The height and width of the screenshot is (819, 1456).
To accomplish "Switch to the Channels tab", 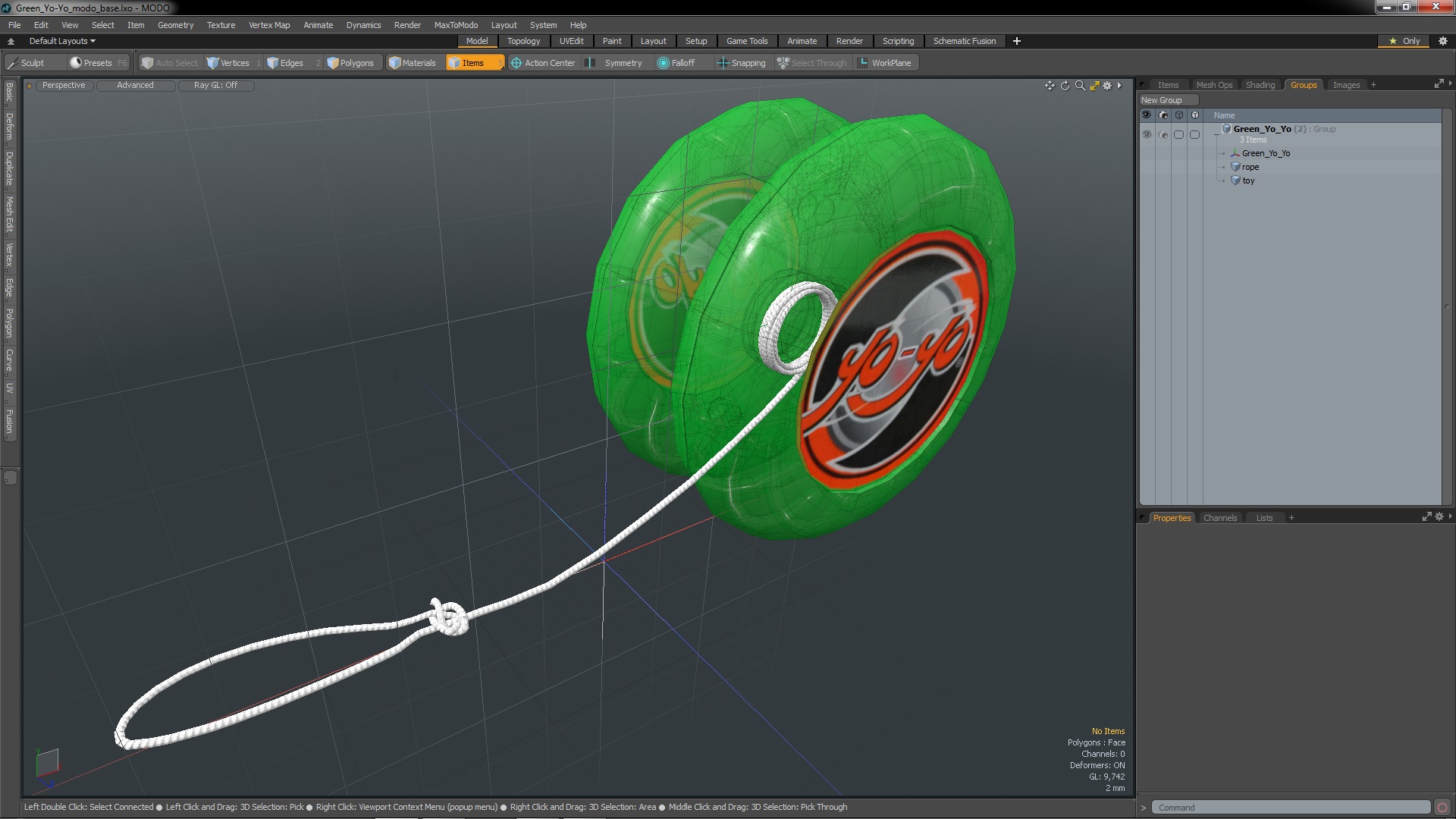I will [x=1219, y=518].
